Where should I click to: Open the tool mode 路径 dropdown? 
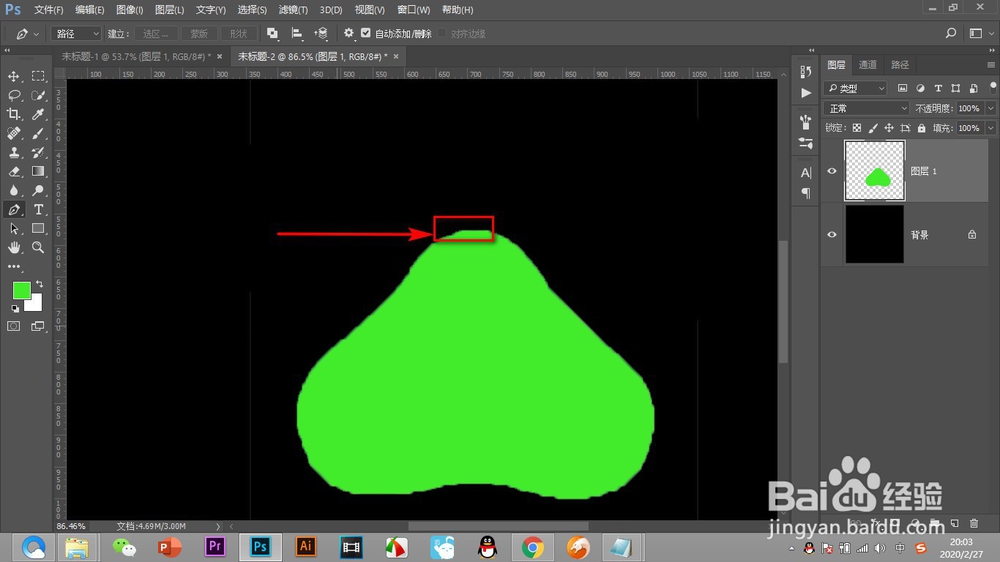click(77, 34)
